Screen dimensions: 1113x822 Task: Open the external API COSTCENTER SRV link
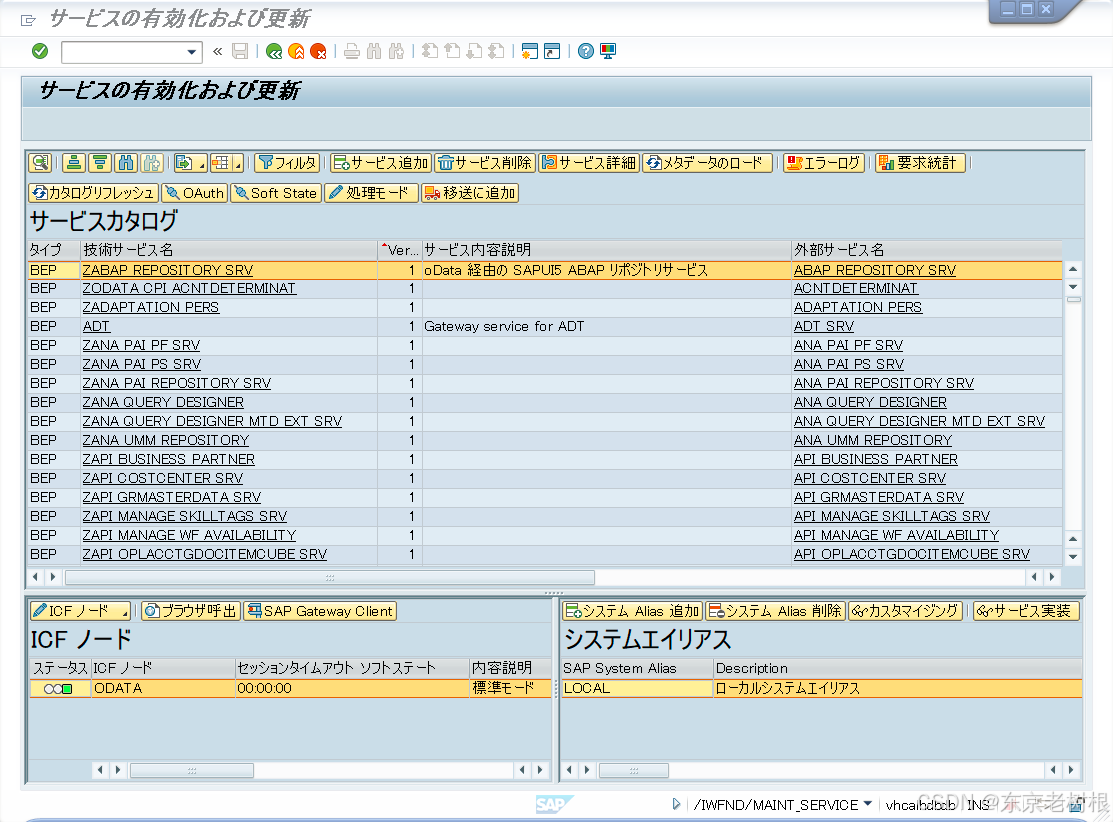870,478
